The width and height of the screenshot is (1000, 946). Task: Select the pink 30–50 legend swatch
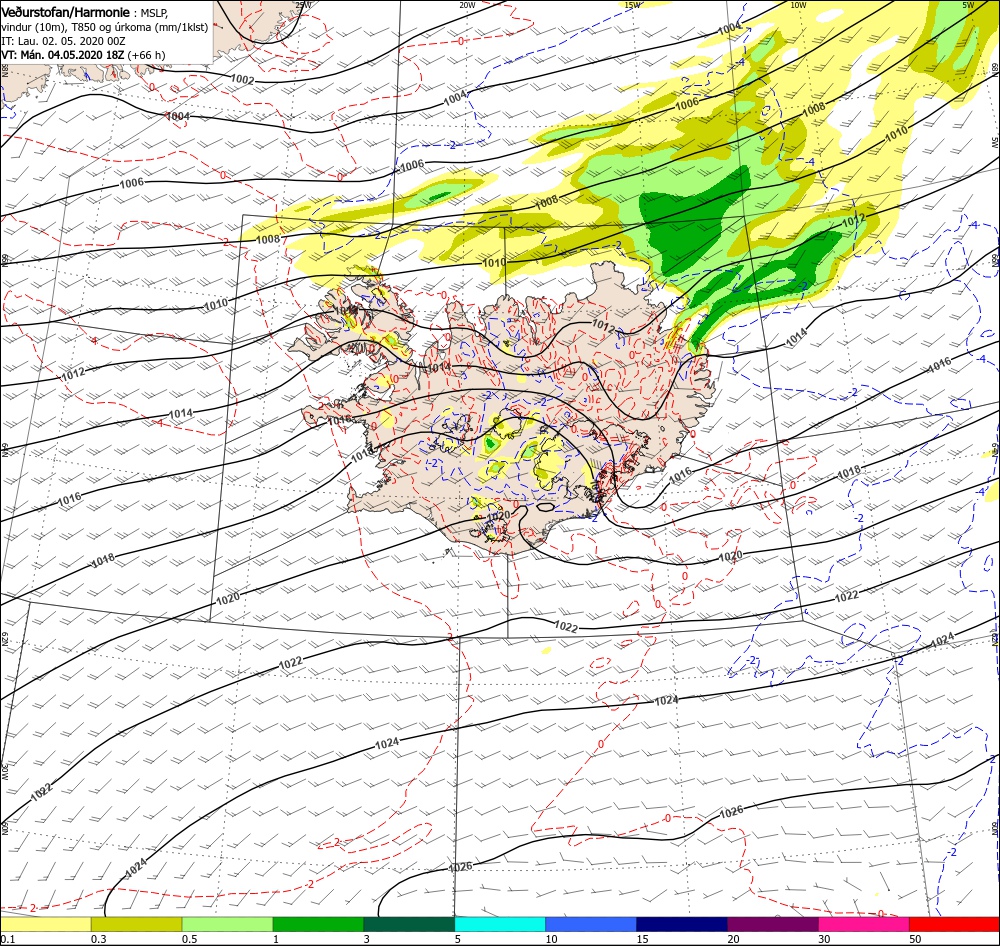864,924
